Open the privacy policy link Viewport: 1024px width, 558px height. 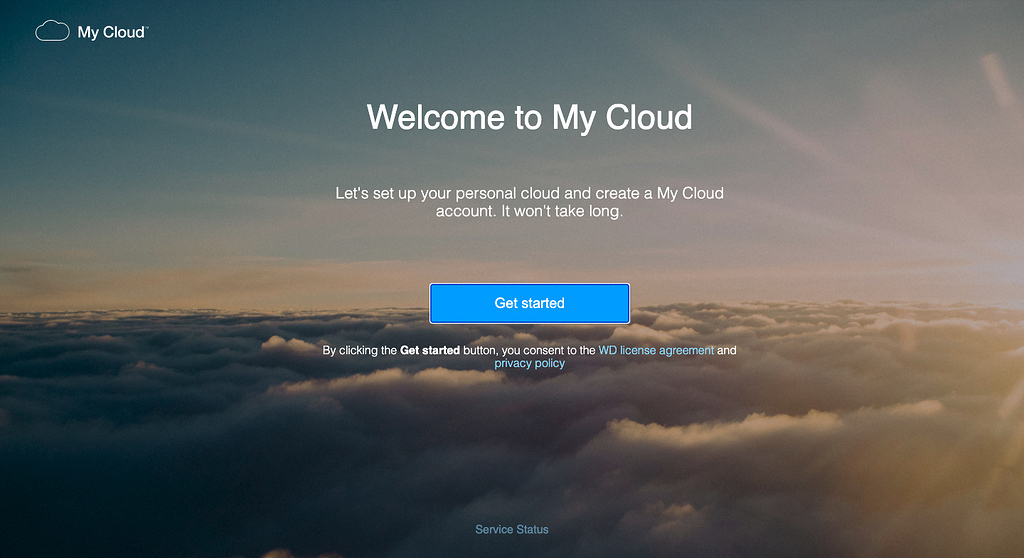[x=529, y=364]
